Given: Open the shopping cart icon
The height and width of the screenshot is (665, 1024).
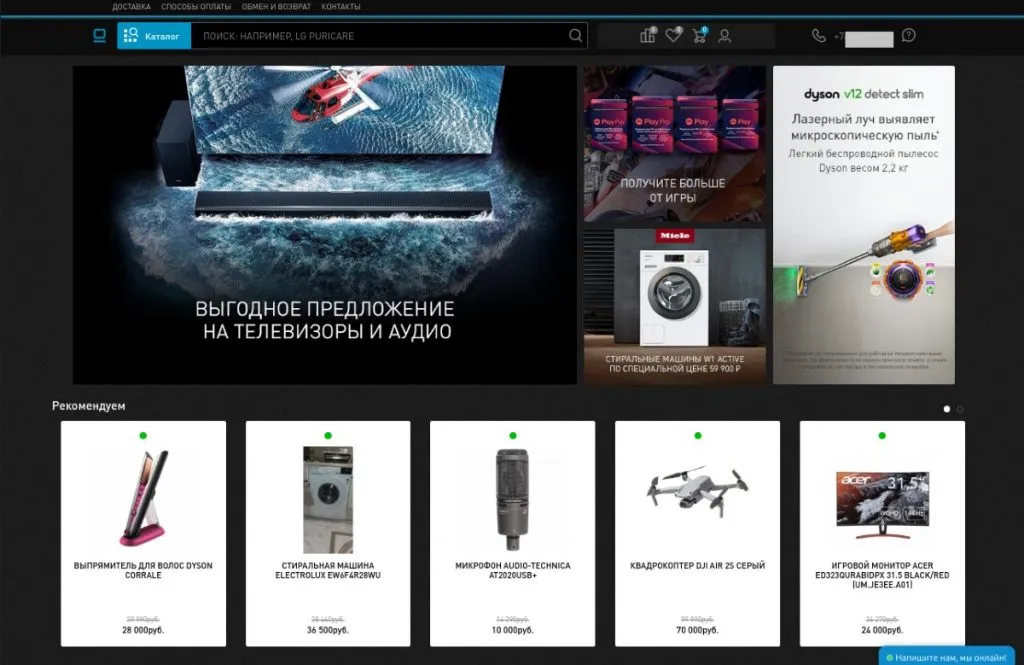Looking at the screenshot, I should click(x=701, y=35).
